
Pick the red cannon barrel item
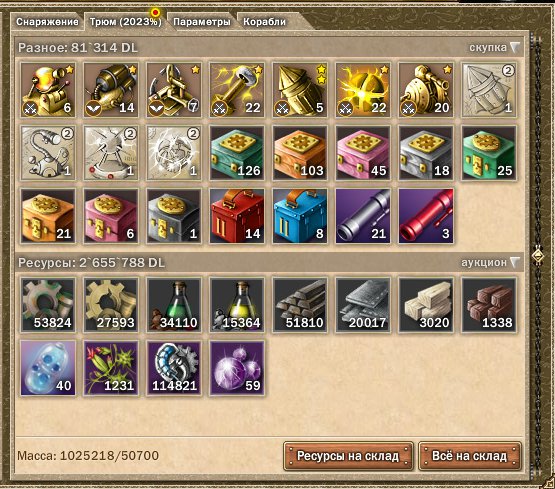pyautogui.click(x=426, y=216)
